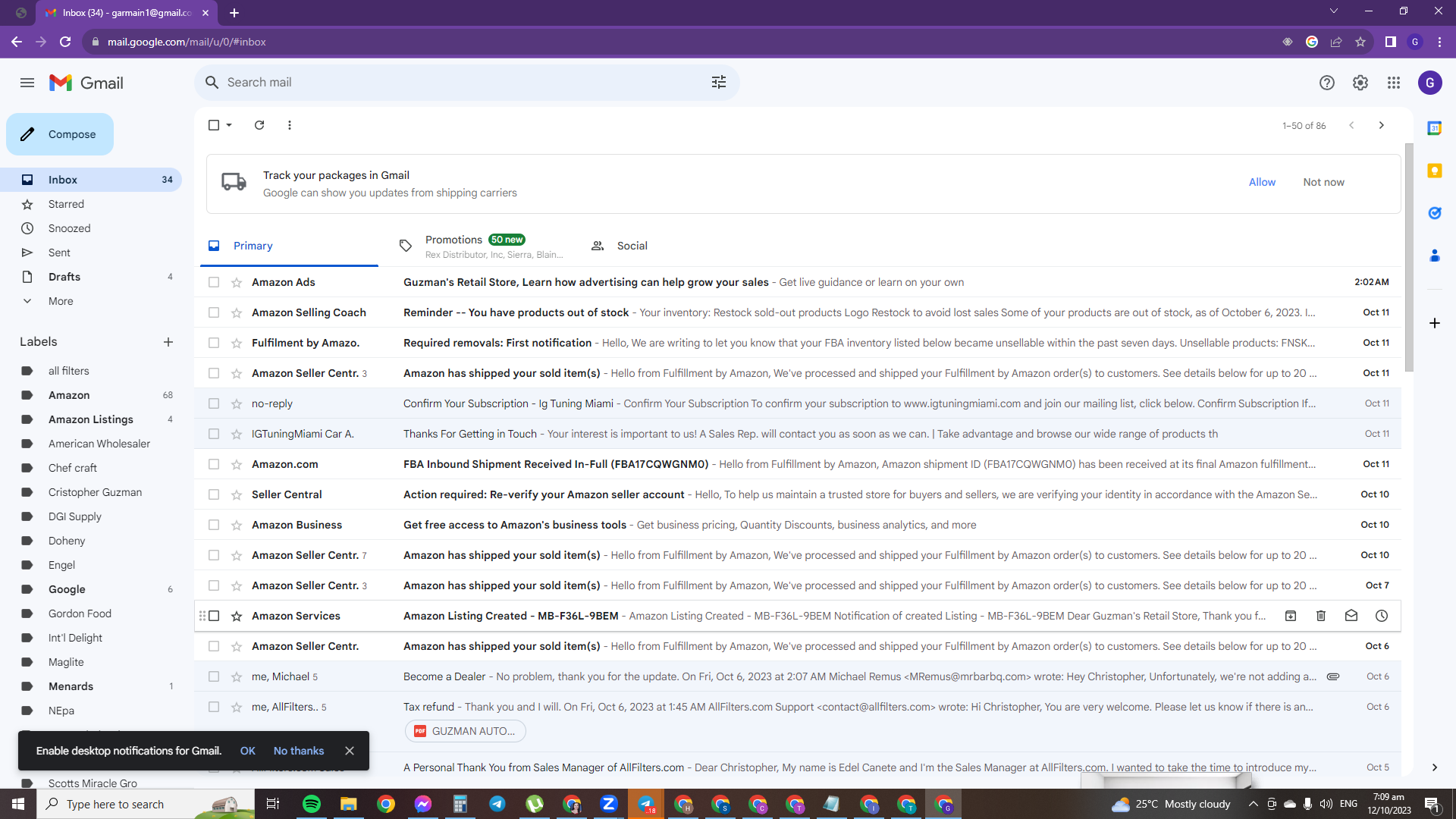Image resolution: width=1456 pixels, height=819 pixels.
Task: Open the select-all dropdown arrow
Action: pos(229,125)
